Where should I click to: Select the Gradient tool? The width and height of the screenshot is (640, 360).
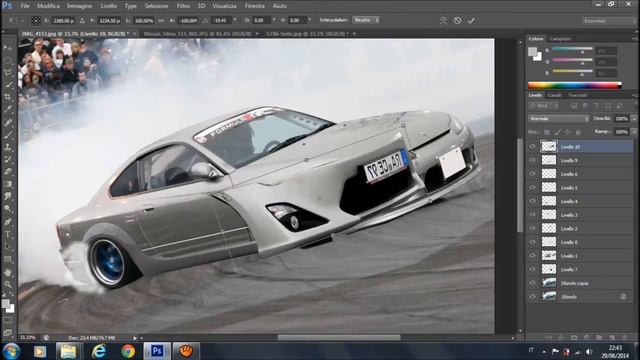(8, 184)
